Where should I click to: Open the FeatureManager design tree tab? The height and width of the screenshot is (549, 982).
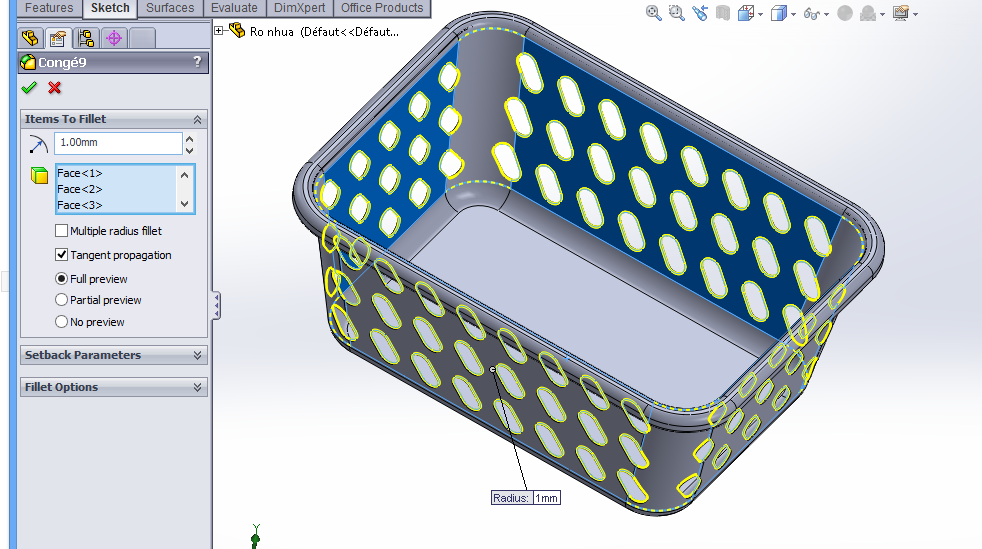pos(30,39)
